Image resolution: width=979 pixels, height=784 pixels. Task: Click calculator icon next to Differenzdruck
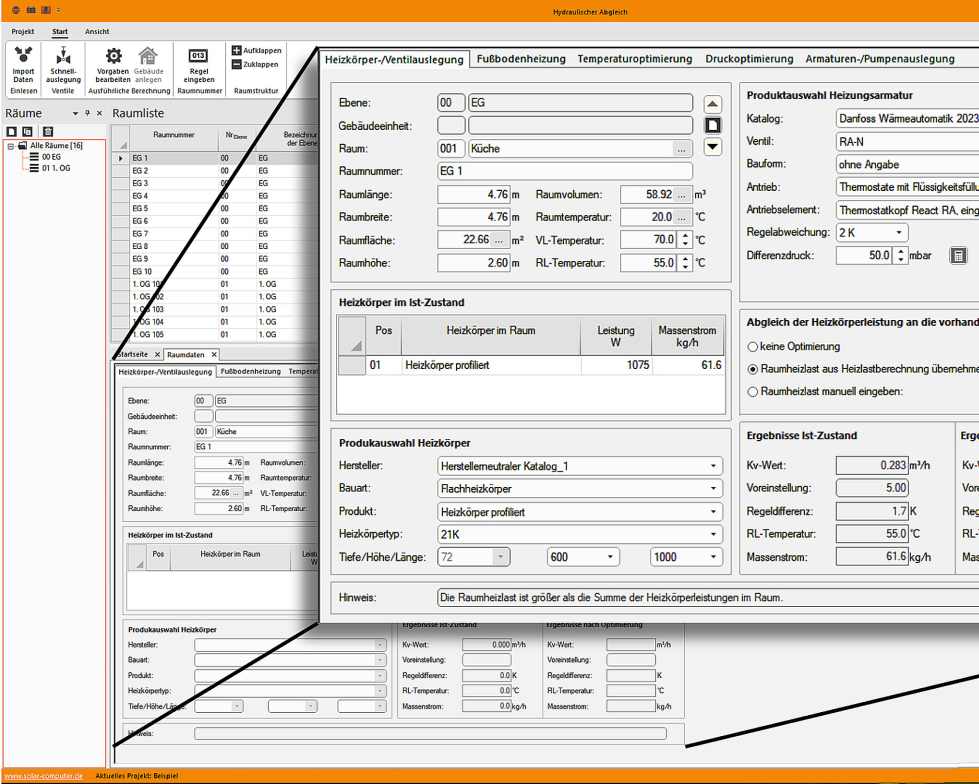tap(958, 256)
